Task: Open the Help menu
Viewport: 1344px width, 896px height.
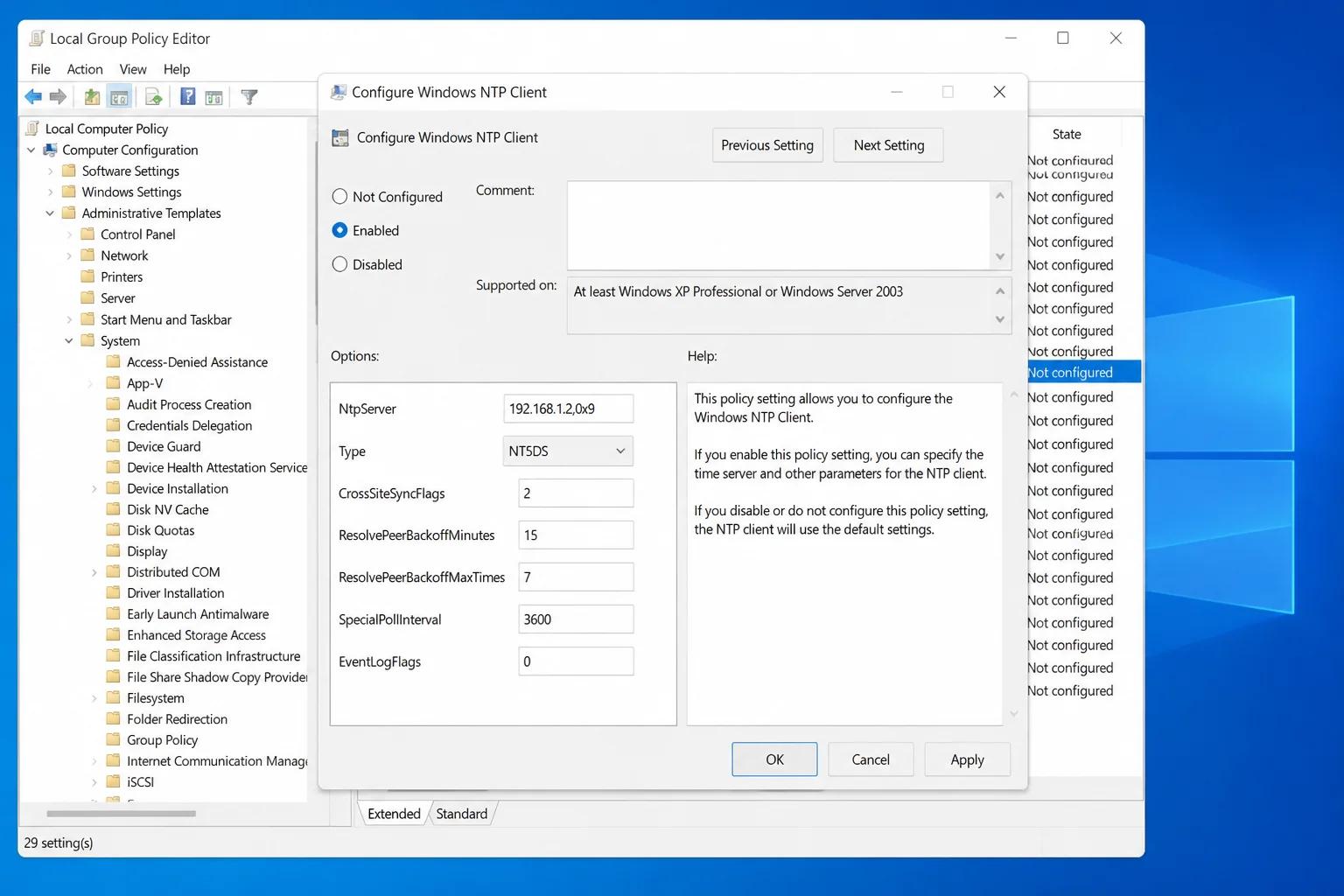Action: 177,69
